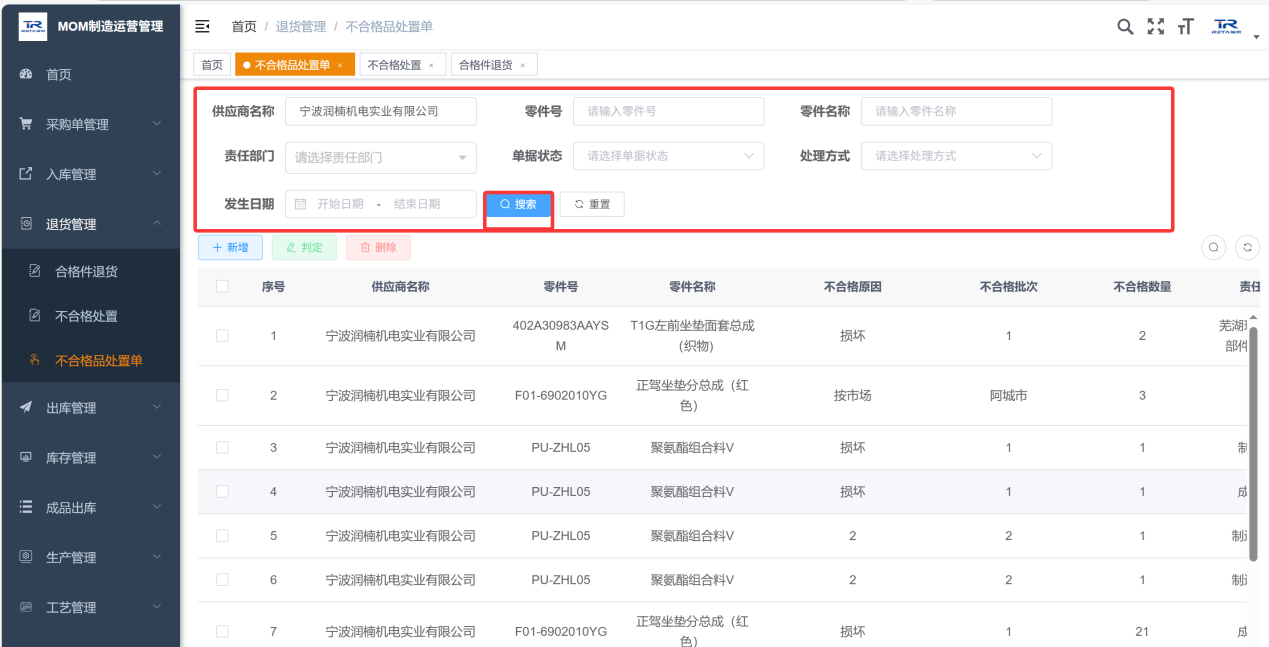This screenshot has height=647, width=1269.
Task: Open 不合格品处置单 in the sidebar submenu
Action: click(x=90, y=361)
